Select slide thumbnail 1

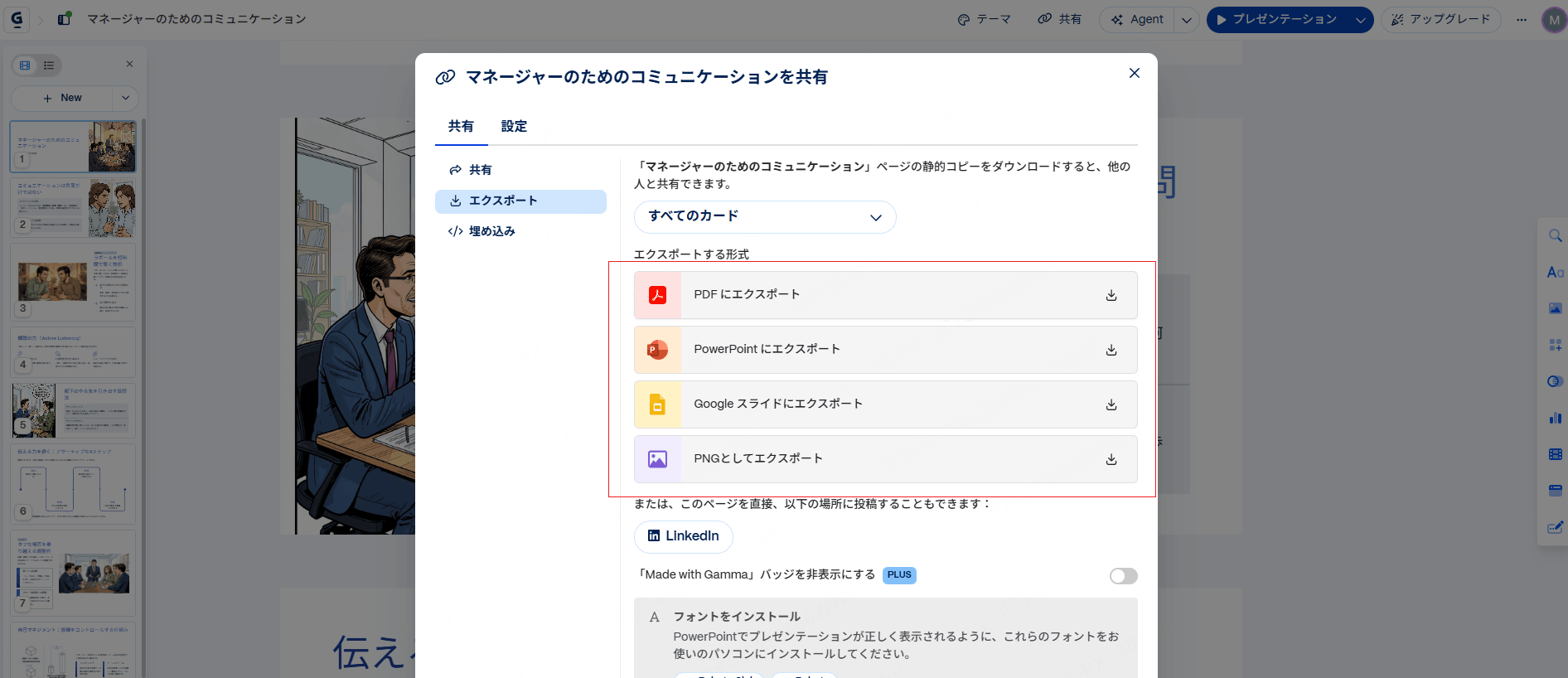click(x=74, y=147)
